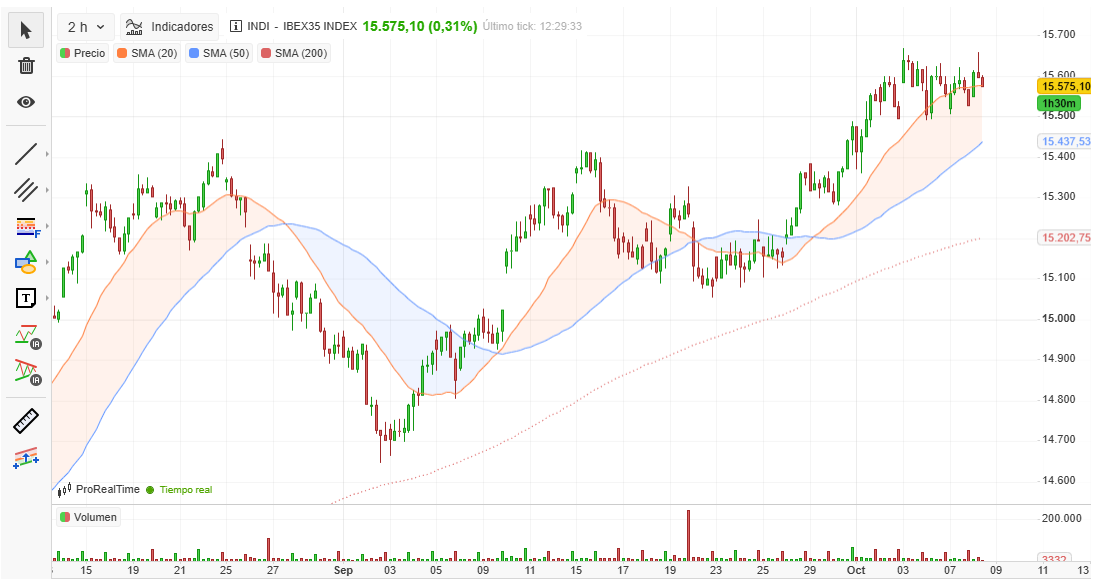
Task: Toggle the eye visibility icon
Action: coord(26,102)
